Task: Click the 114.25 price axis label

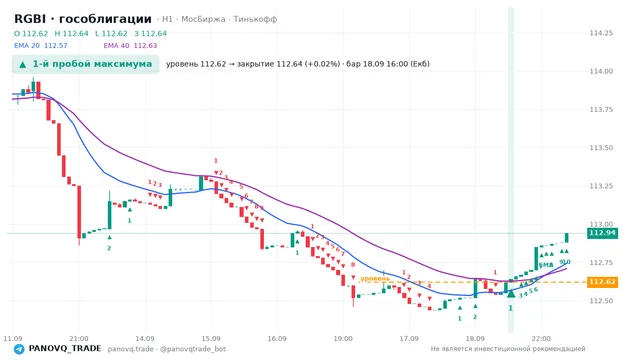Action: tap(601, 33)
